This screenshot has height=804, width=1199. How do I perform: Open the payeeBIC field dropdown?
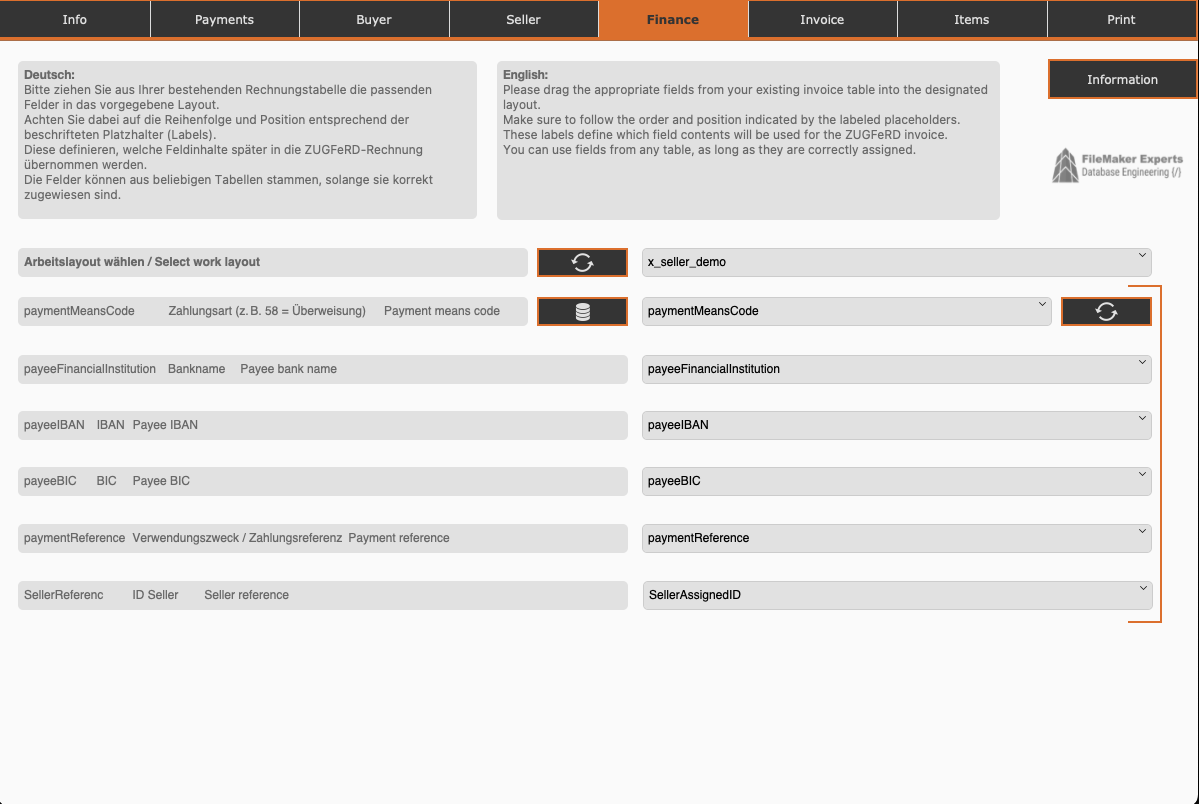[896, 481]
